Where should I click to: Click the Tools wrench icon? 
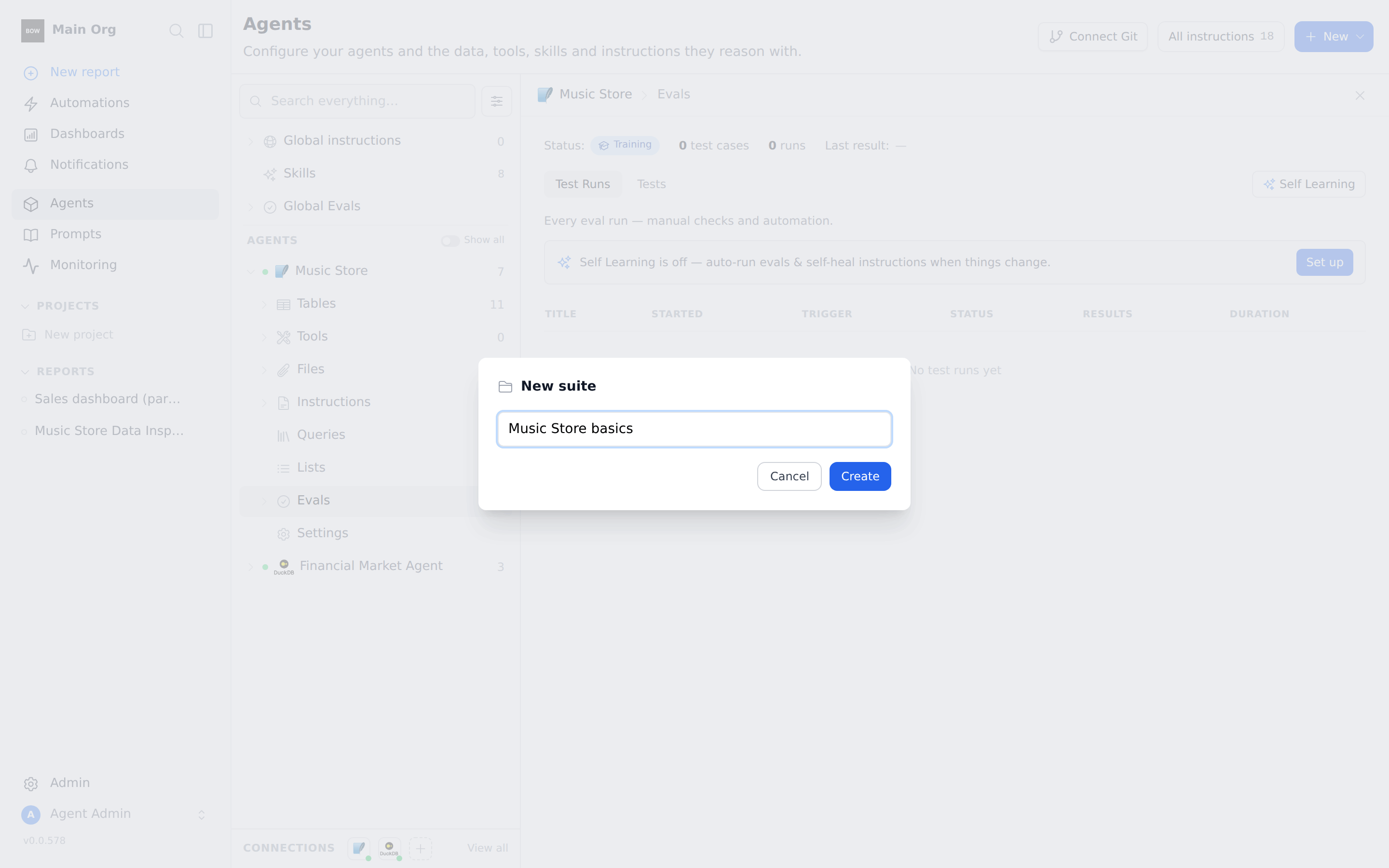(284, 337)
